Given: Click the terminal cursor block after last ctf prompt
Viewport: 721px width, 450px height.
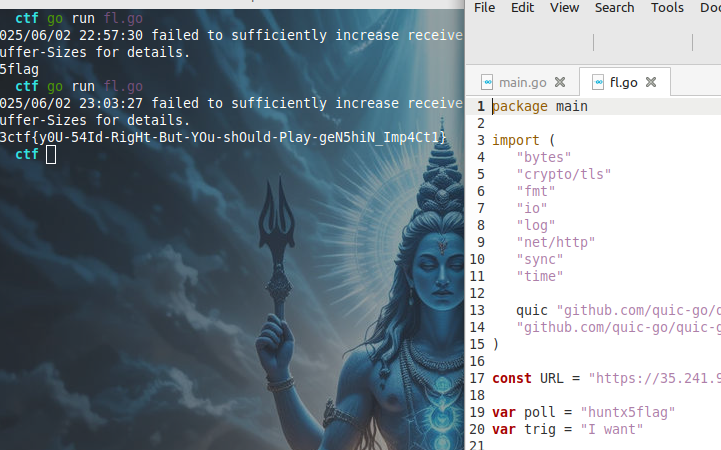Looking at the screenshot, I should pos(51,155).
